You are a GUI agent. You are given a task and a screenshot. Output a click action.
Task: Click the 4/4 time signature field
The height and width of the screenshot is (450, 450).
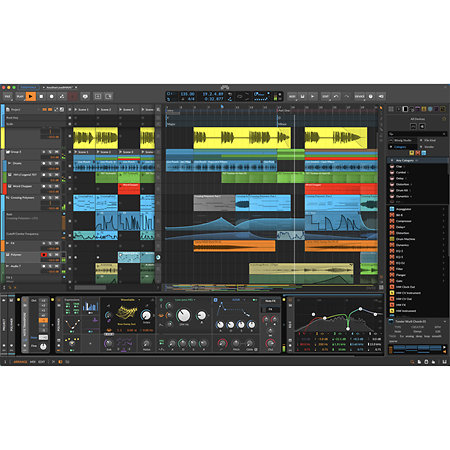coord(191,99)
